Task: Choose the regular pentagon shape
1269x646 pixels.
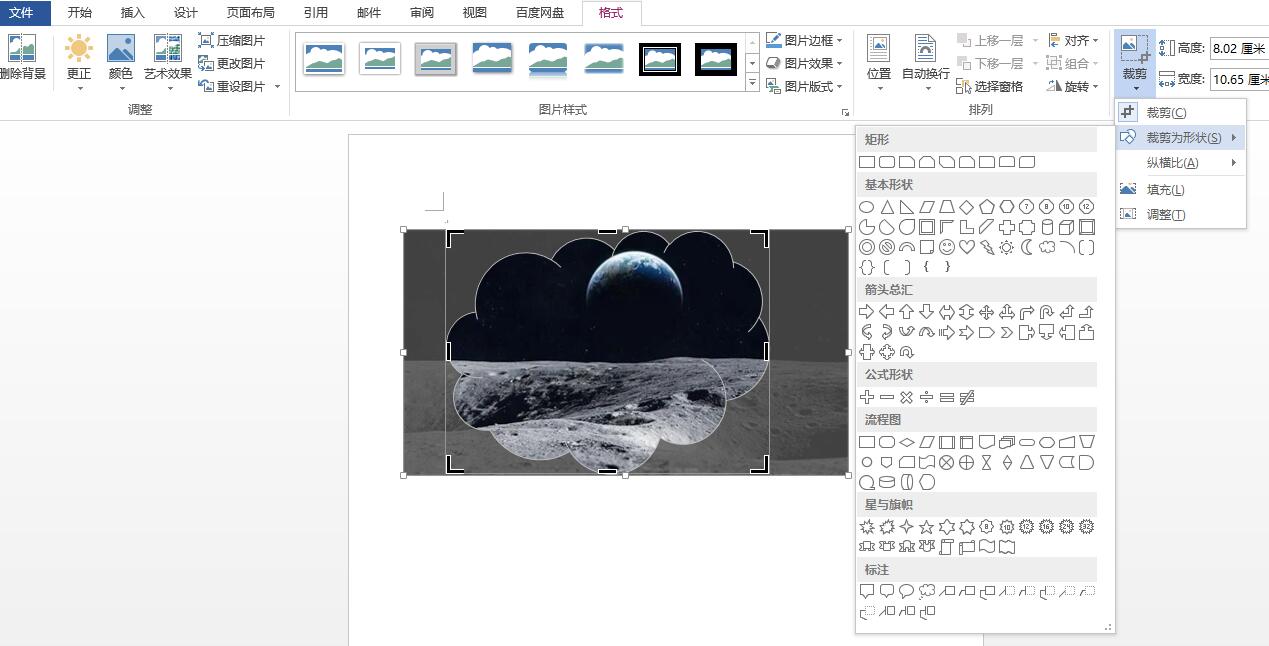Action: [987, 207]
